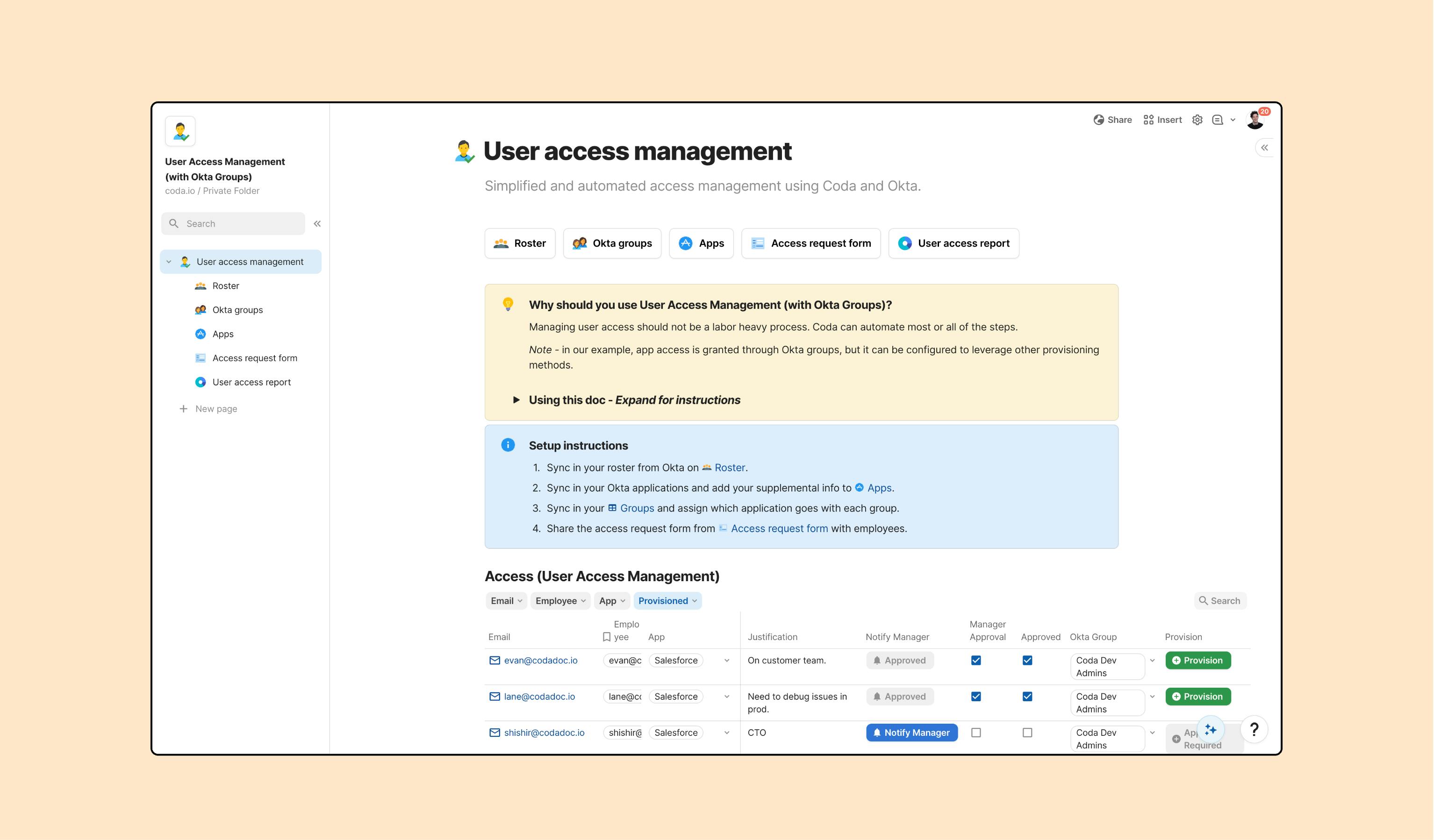This screenshot has width=1434, height=840.
Task: Open the Employee filter dropdown
Action: 560,601
